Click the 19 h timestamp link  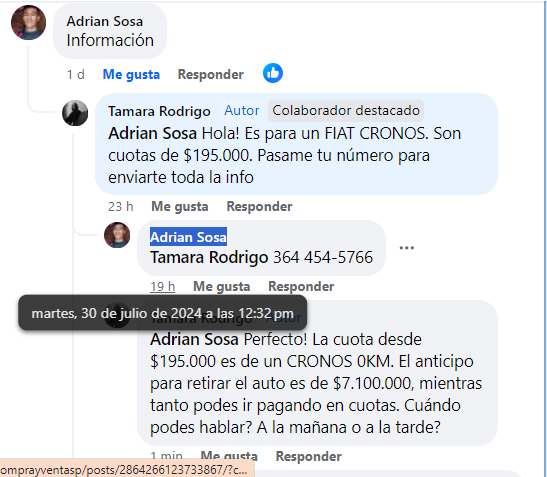pyautogui.click(x=163, y=286)
